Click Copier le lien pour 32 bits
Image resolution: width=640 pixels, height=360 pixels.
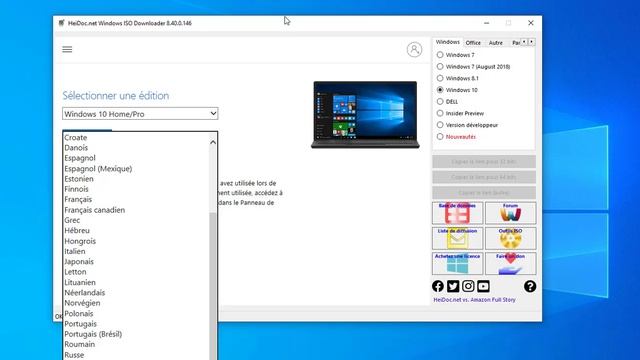point(484,162)
